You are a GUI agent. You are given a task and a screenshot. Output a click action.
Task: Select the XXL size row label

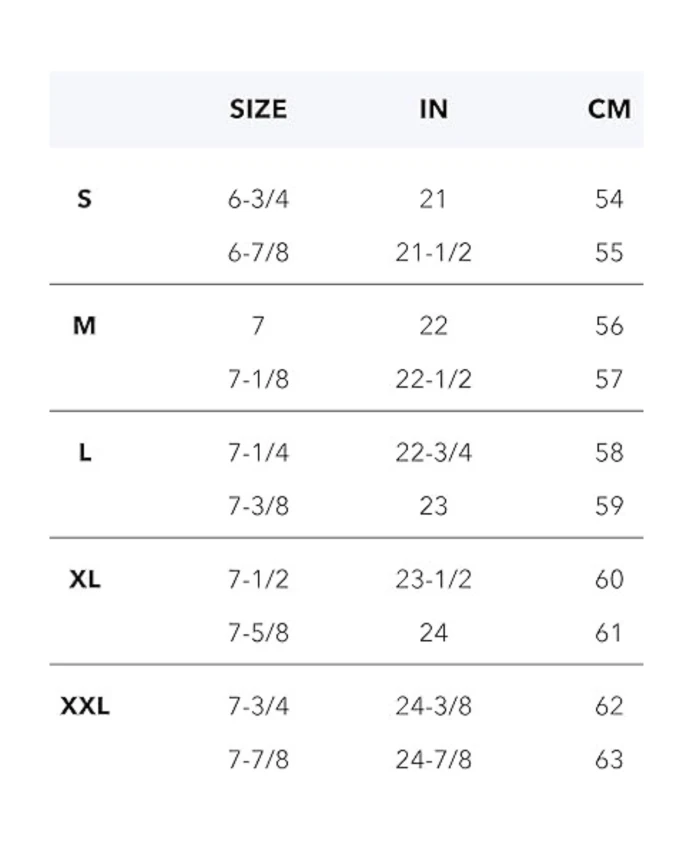(x=85, y=706)
